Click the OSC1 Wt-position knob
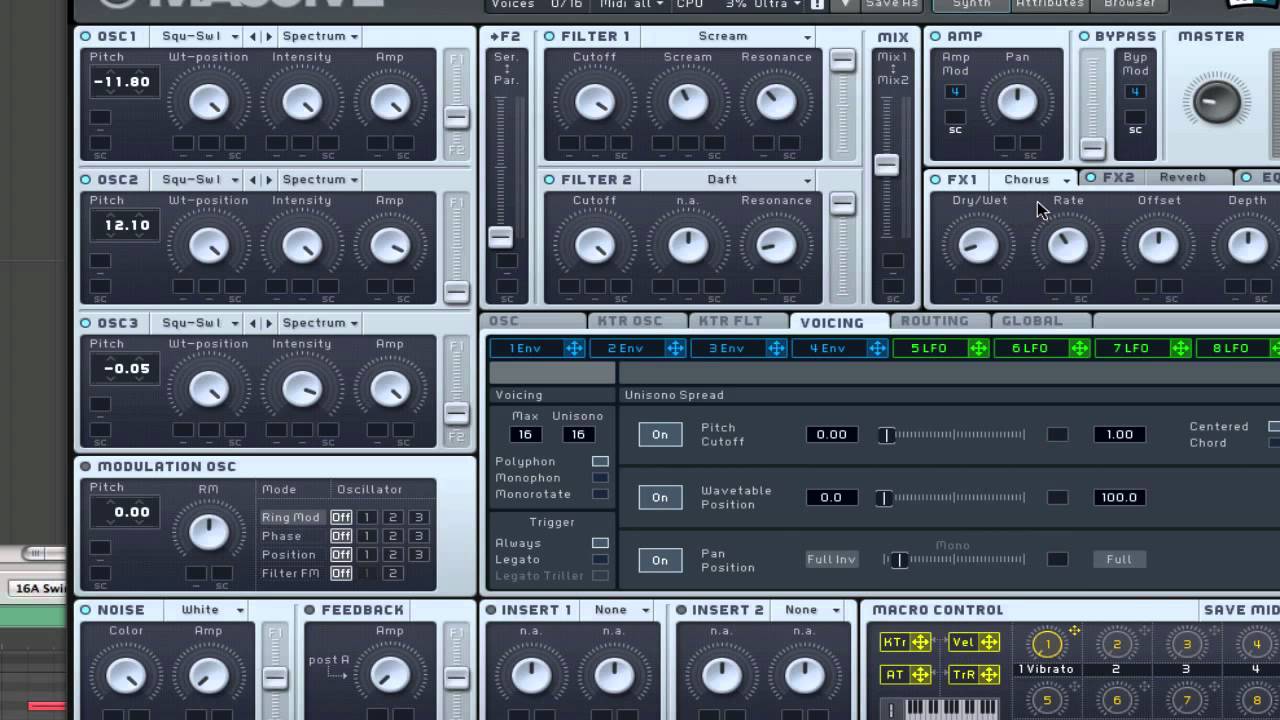This screenshot has width=1280, height=720. (208, 102)
